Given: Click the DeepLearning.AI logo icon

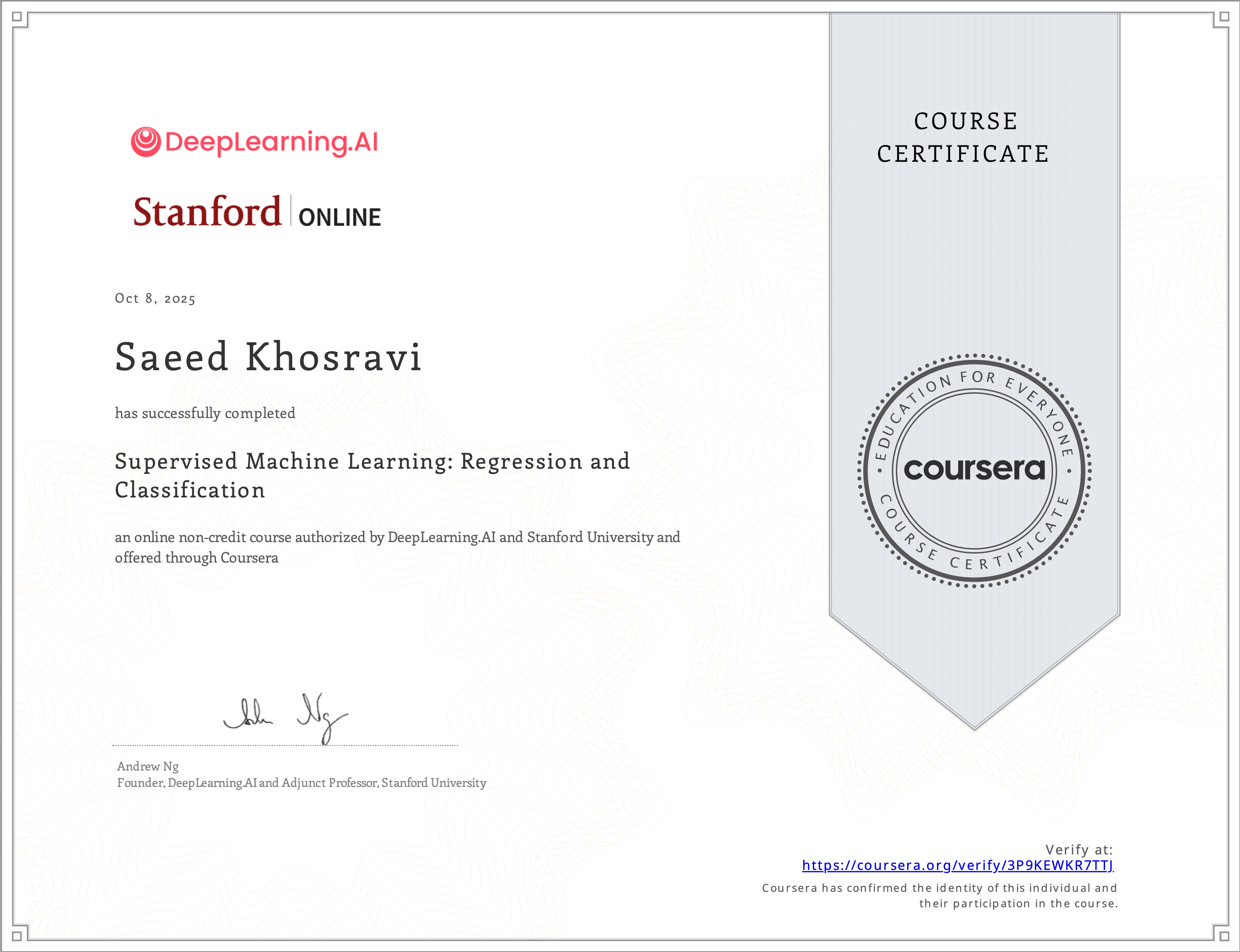Looking at the screenshot, I should click(x=145, y=142).
